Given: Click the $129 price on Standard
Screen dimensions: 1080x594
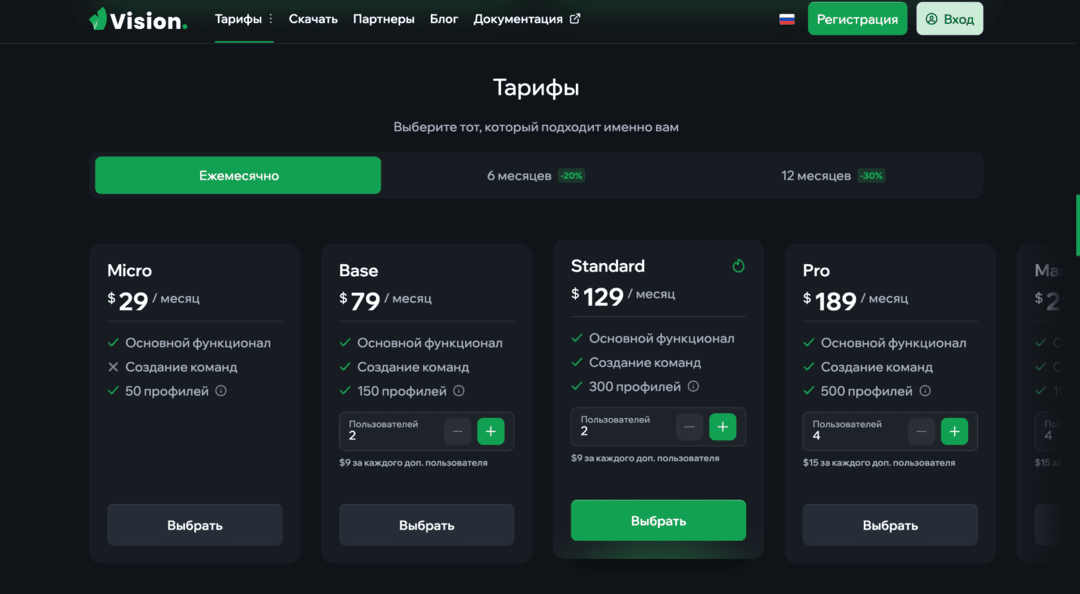Looking at the screenshot, I should pyautogui.click(x=597, y=296).
